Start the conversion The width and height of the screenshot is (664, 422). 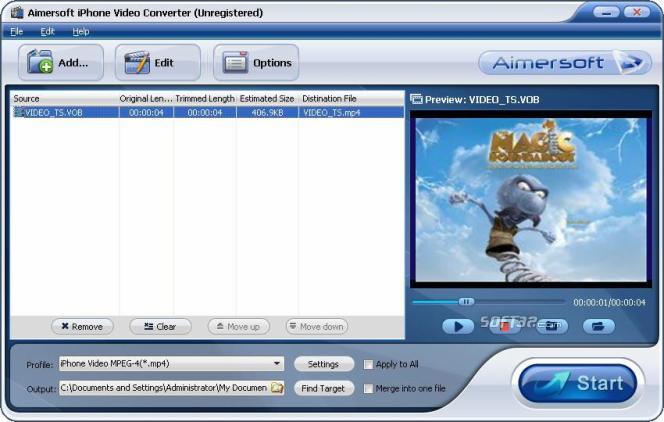(578, 383)
